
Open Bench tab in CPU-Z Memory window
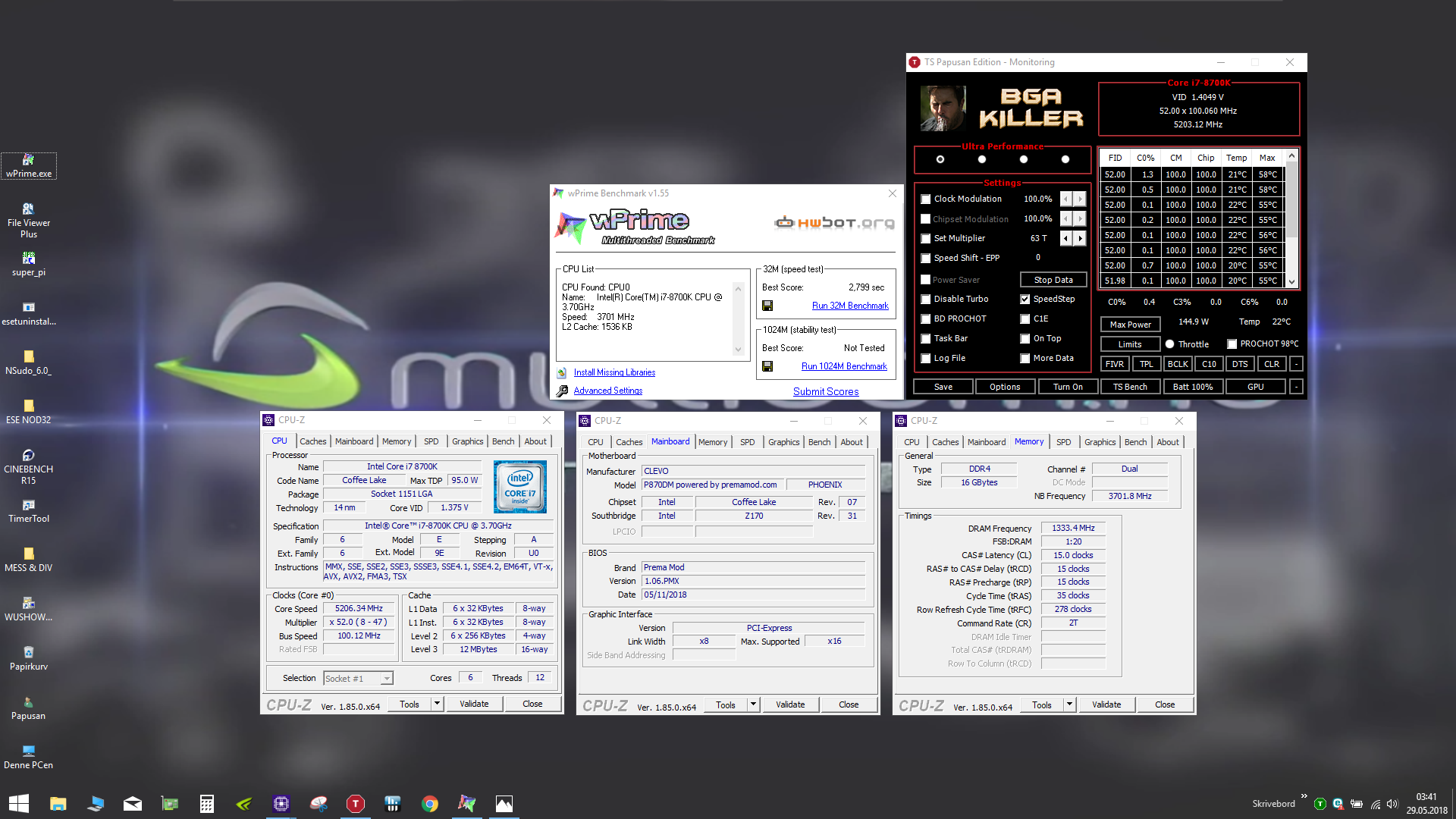1135,442
